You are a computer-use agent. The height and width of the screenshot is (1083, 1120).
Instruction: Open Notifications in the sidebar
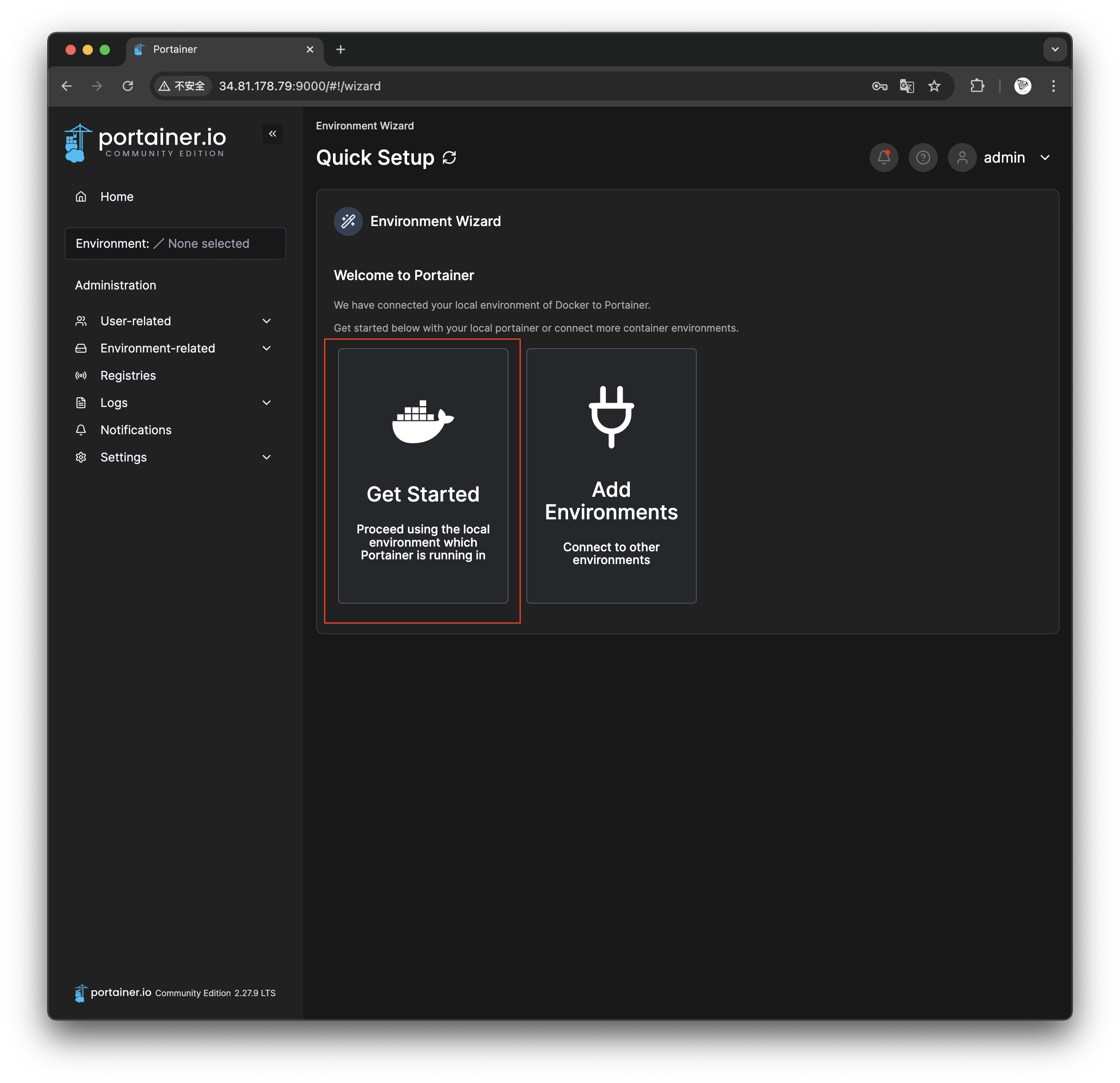tap(135, 430)
